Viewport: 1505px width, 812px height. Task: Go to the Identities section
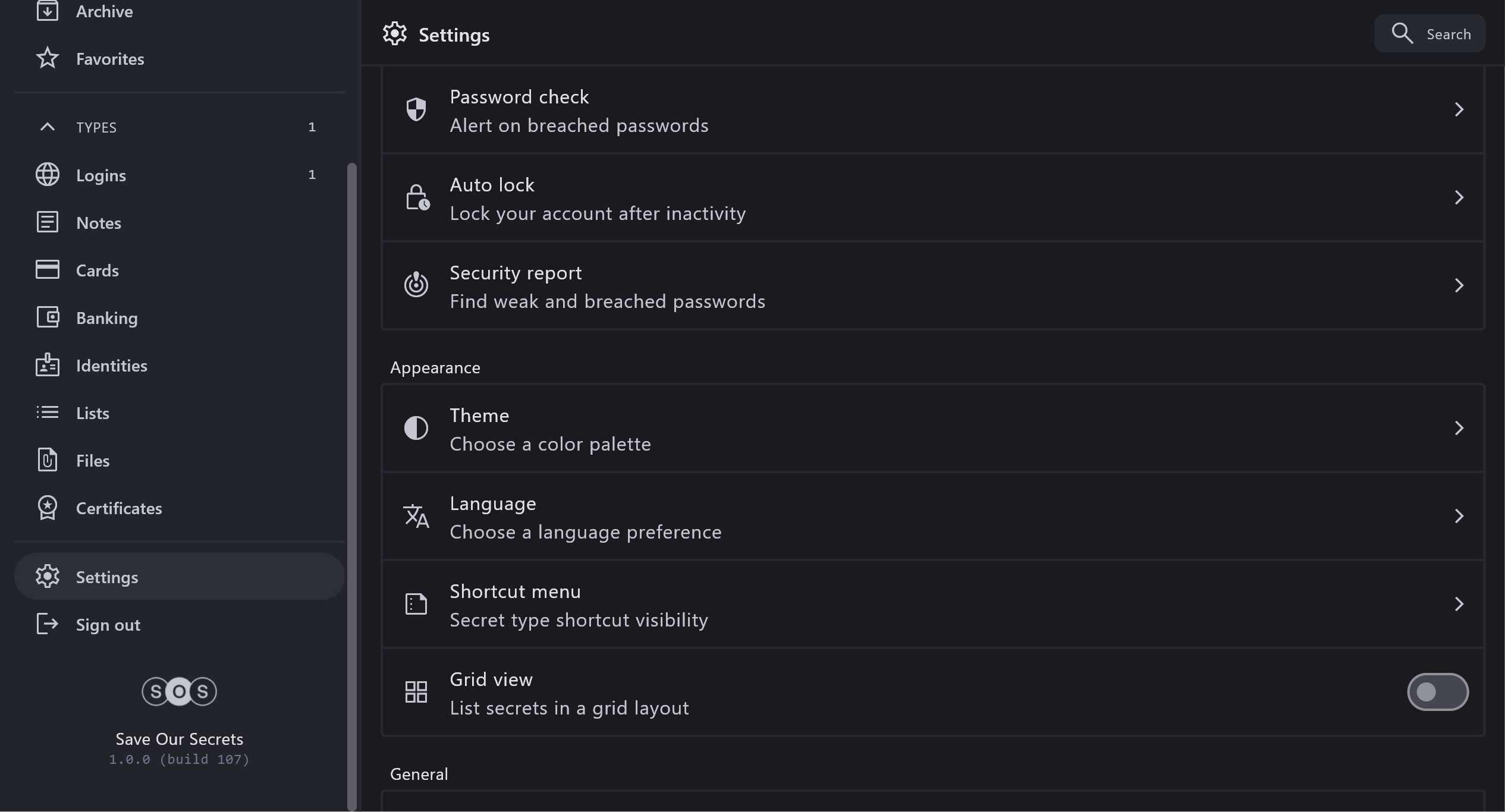coord(112,366)
